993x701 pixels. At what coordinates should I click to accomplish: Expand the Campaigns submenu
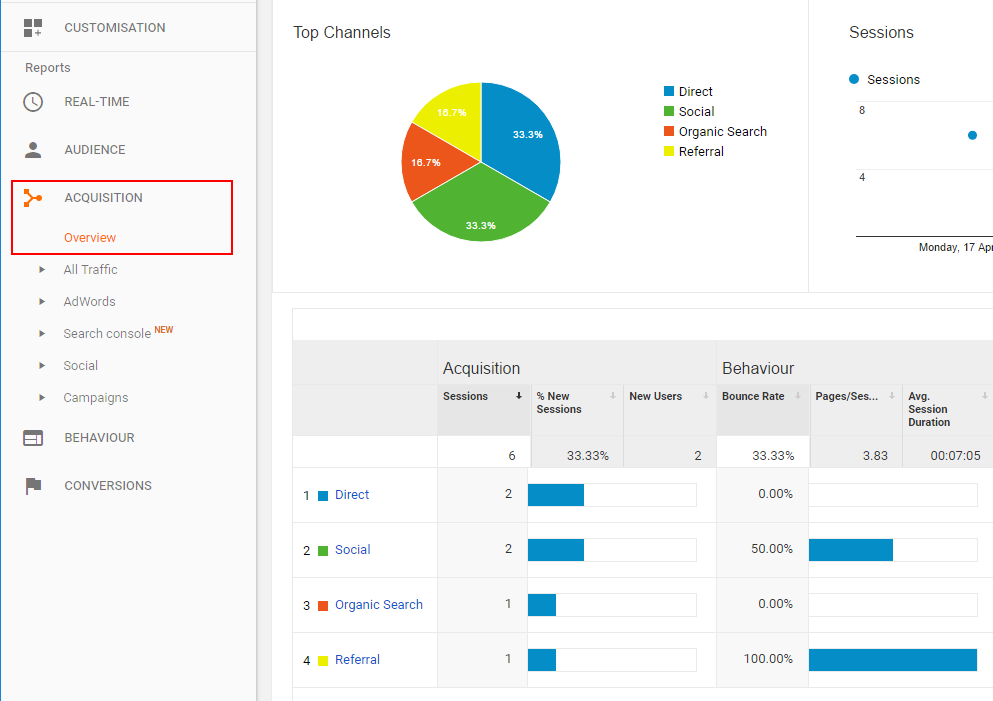[x=42, y=398]
